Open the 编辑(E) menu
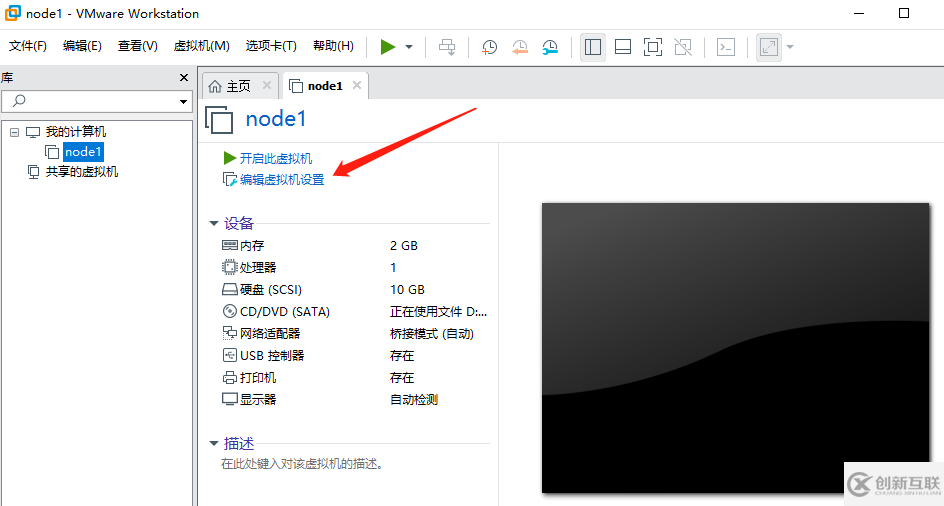This screenshot has height=506, width=944. (x=82, y=46)
